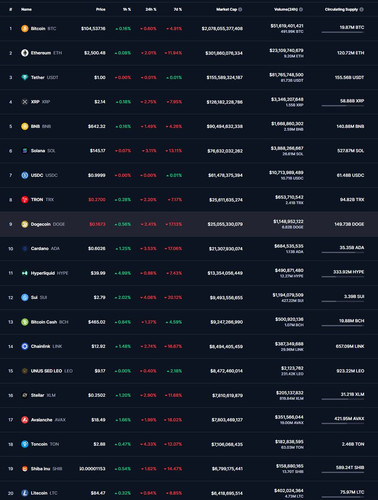Sort by the Circulating Supply column header

point(341,9)
